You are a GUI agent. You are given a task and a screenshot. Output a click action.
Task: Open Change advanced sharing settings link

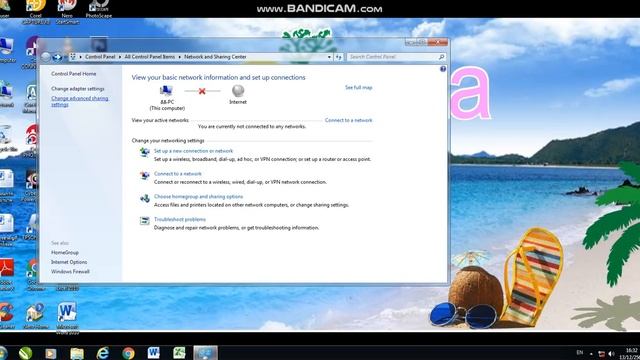click(x=80, y=101)
